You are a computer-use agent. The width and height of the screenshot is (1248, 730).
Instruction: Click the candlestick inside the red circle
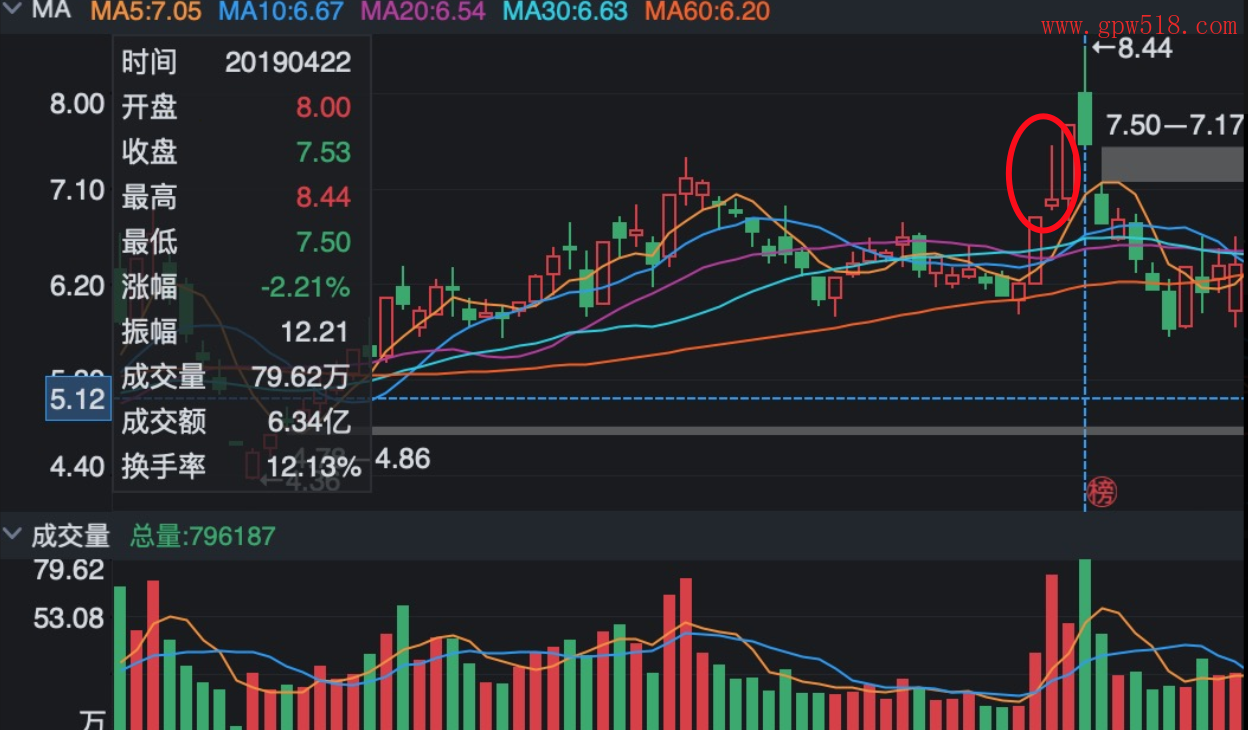coord(1051,201)
